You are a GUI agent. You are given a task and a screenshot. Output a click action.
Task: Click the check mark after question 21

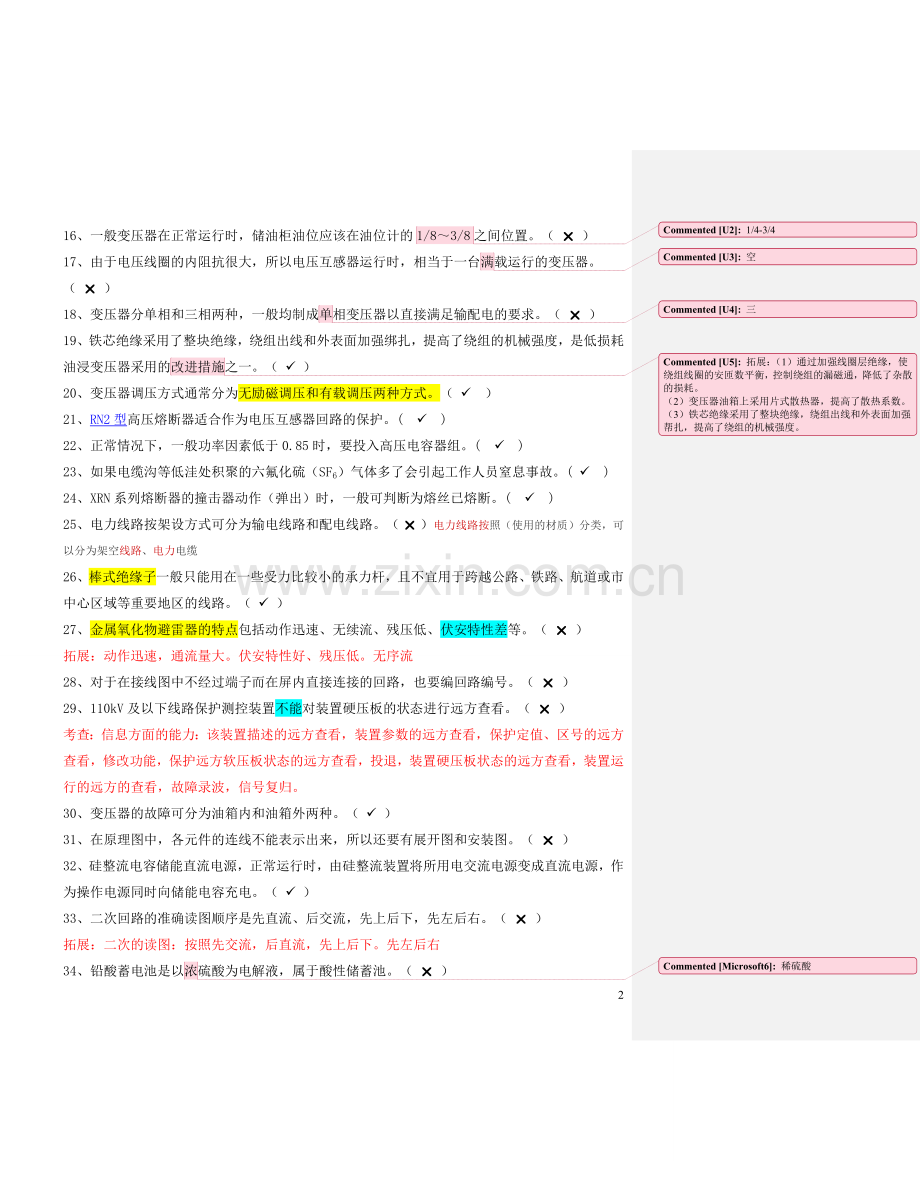[x=422, y=419]
